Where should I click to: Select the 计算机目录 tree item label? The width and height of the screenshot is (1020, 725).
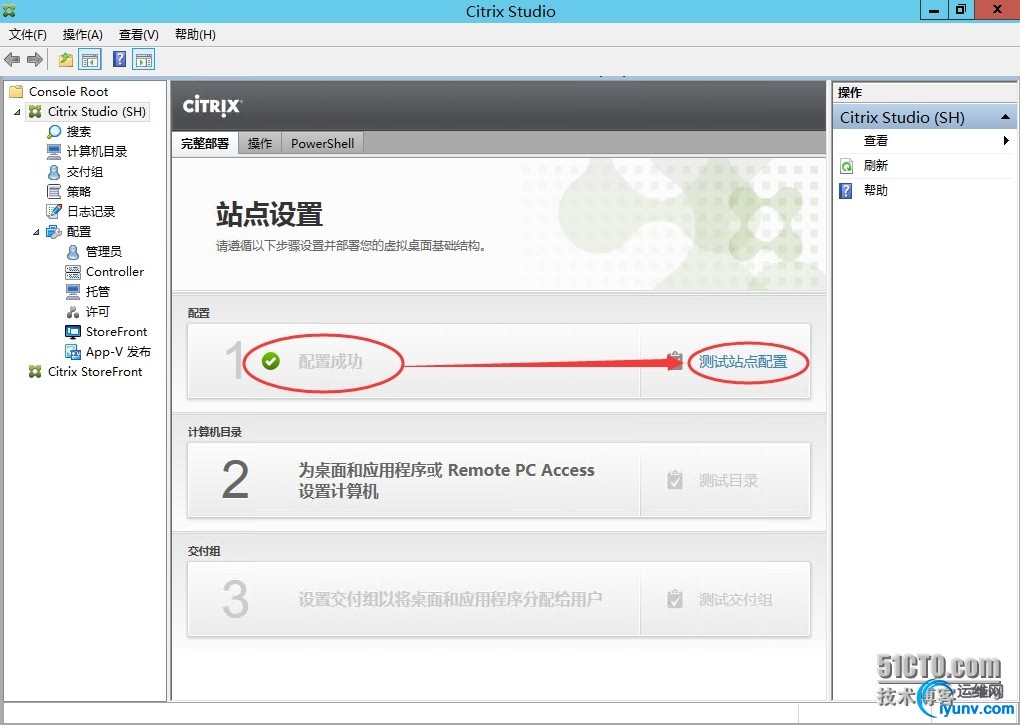97,152
